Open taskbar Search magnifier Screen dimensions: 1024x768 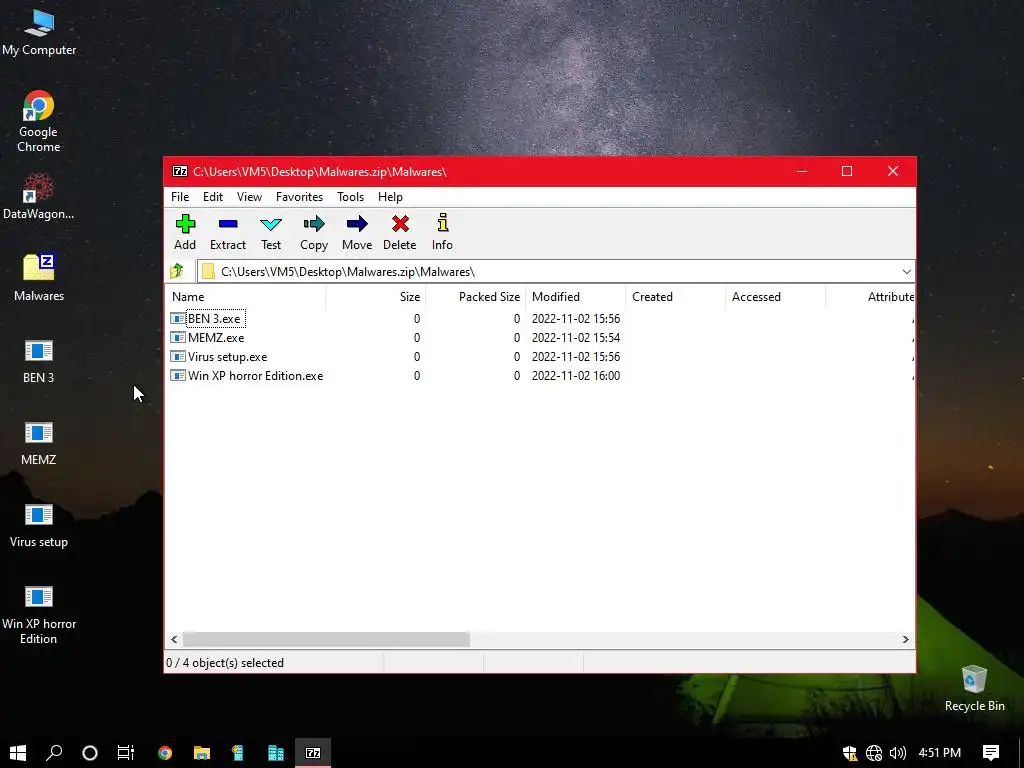tap(54, 753)
